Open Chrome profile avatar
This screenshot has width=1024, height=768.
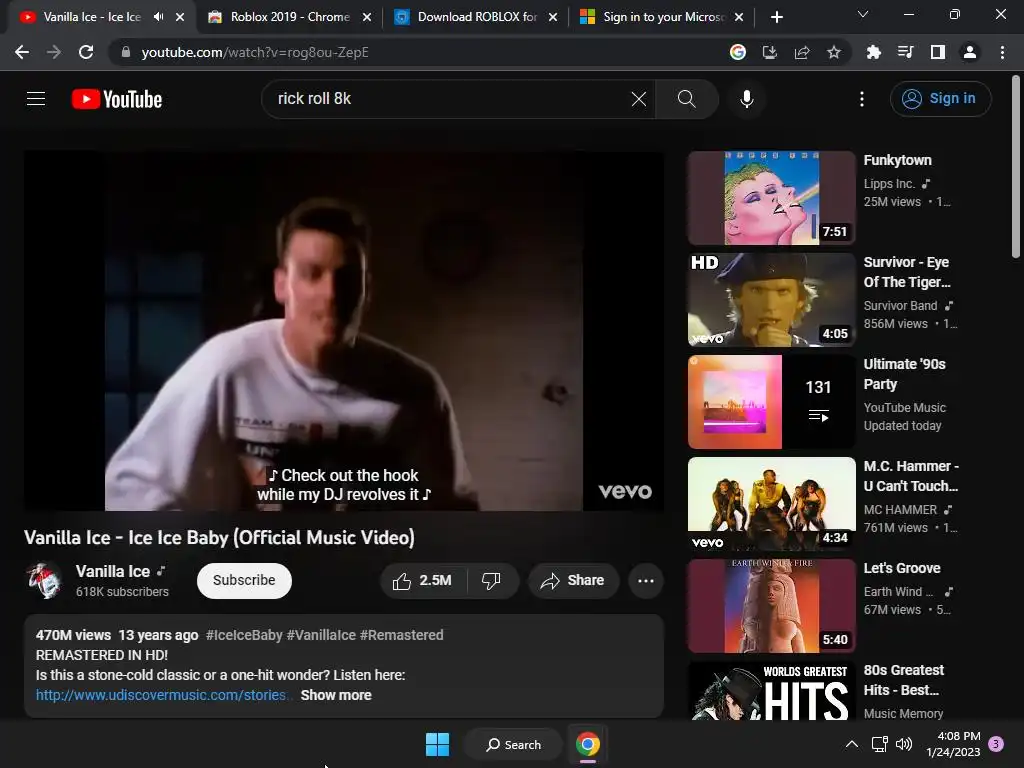[970, 52]
